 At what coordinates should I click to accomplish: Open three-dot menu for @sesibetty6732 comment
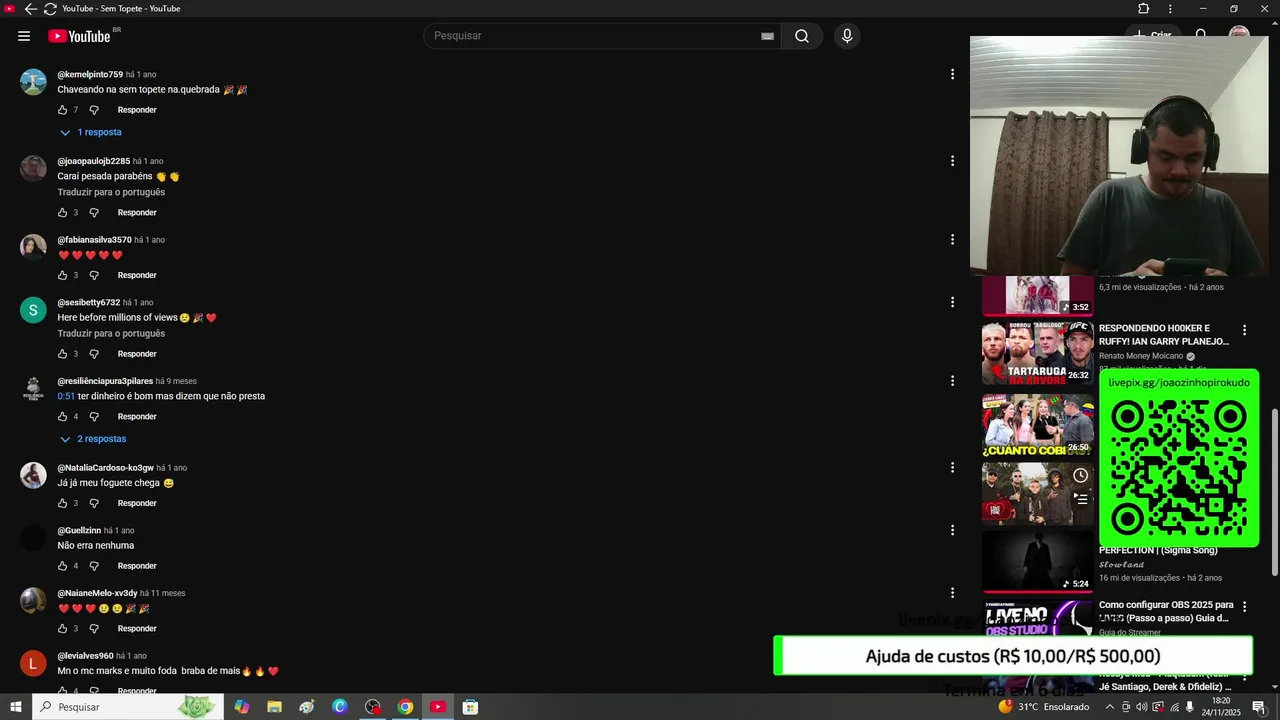tap(952, 302)
